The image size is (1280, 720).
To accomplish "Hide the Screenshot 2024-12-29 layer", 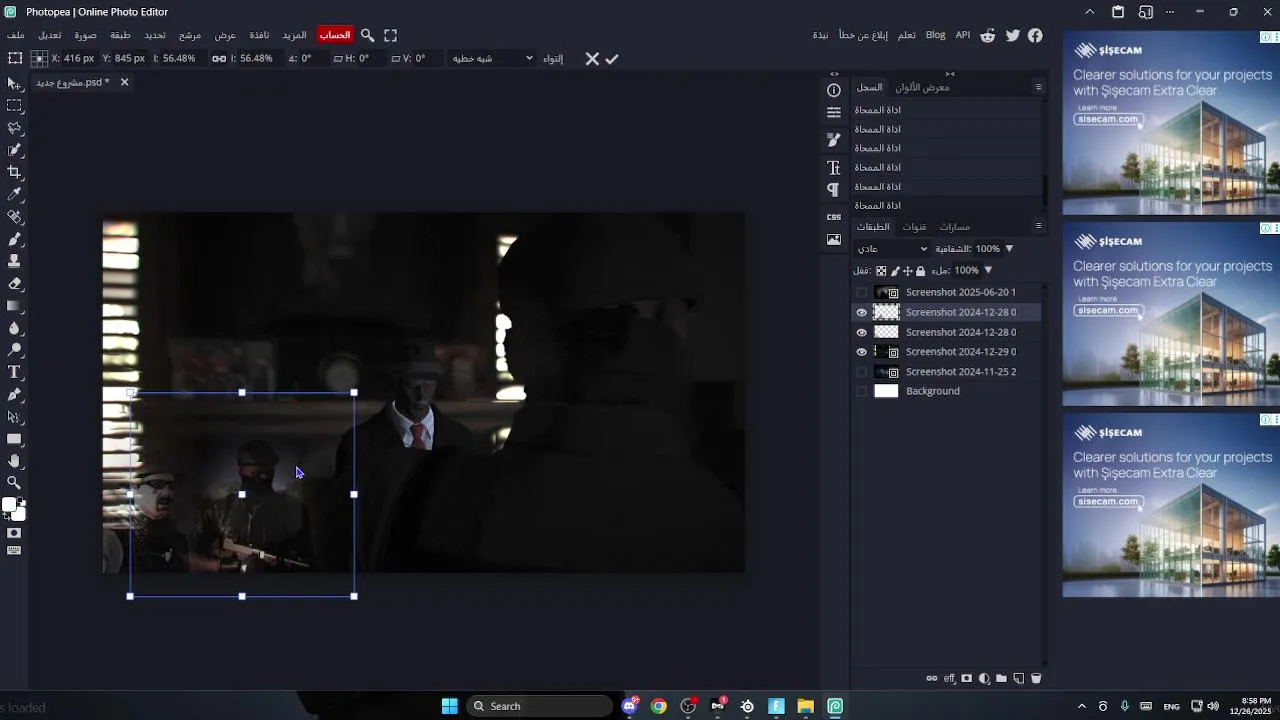I will pyautogui.click(x=862, y=352).
